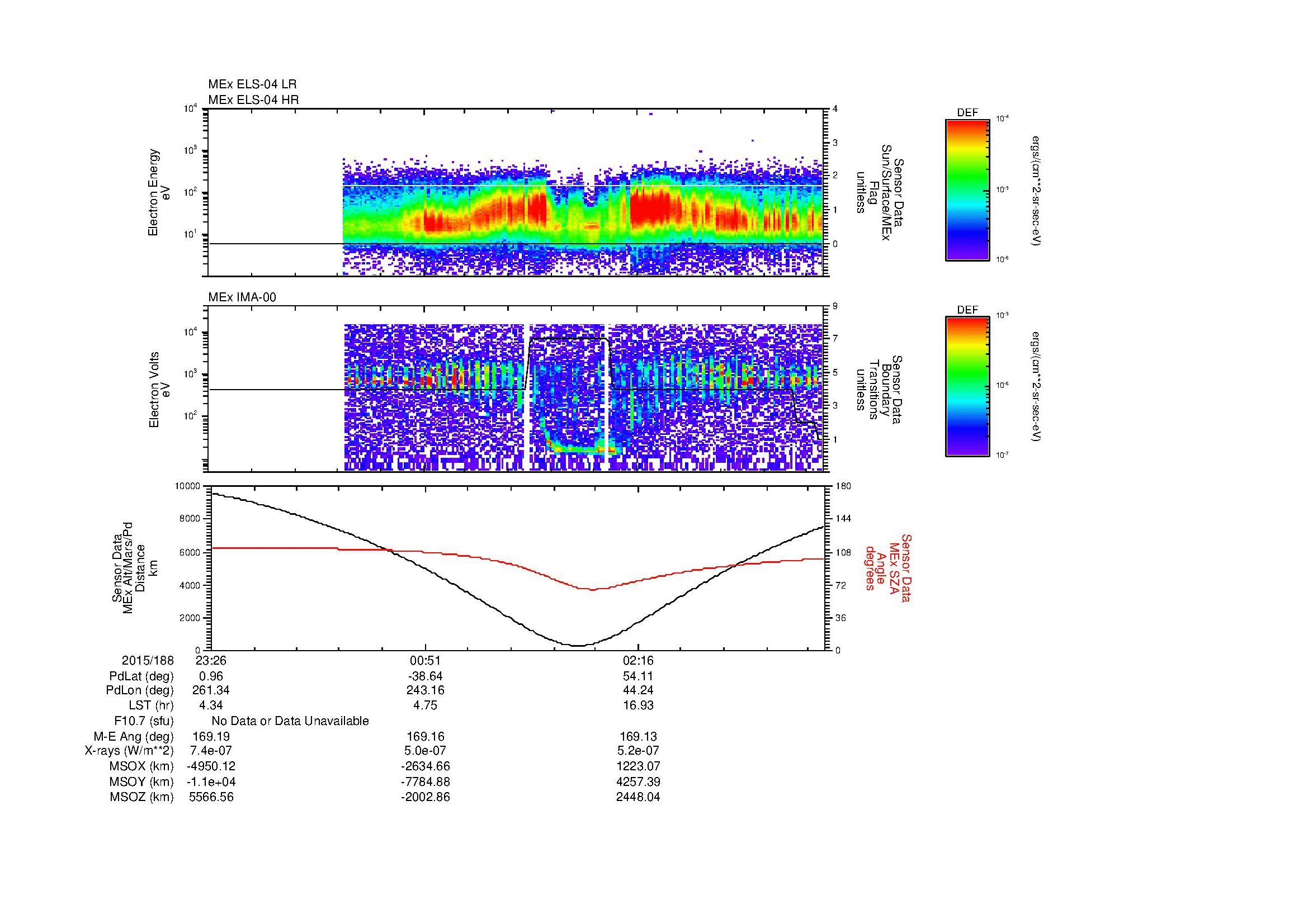This screenshot has width=1308, height=924.
Task: Select the 'MEx ELS-04 HR' plot title
Action: pyautogui.click(x=253, y=99)
